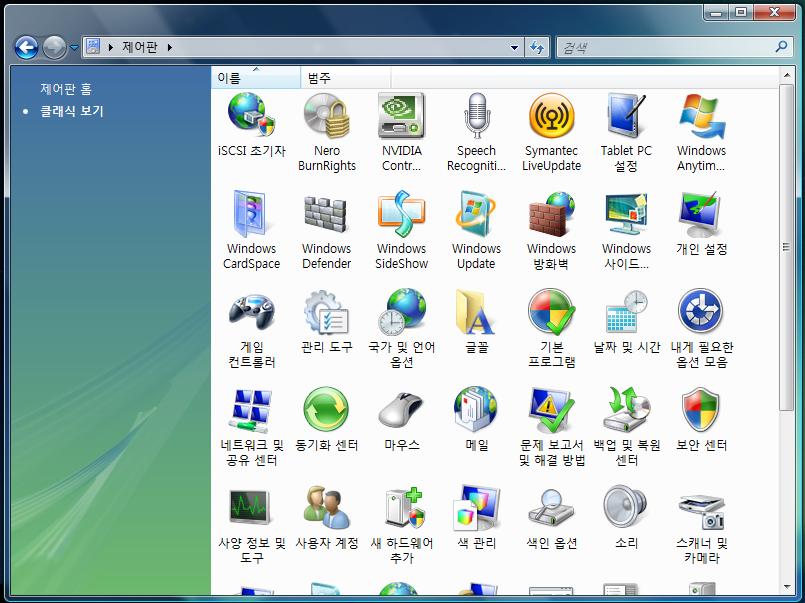
Task: Select 클래식 보기 link
Action: pyautogui.click(x=71, y=111)
